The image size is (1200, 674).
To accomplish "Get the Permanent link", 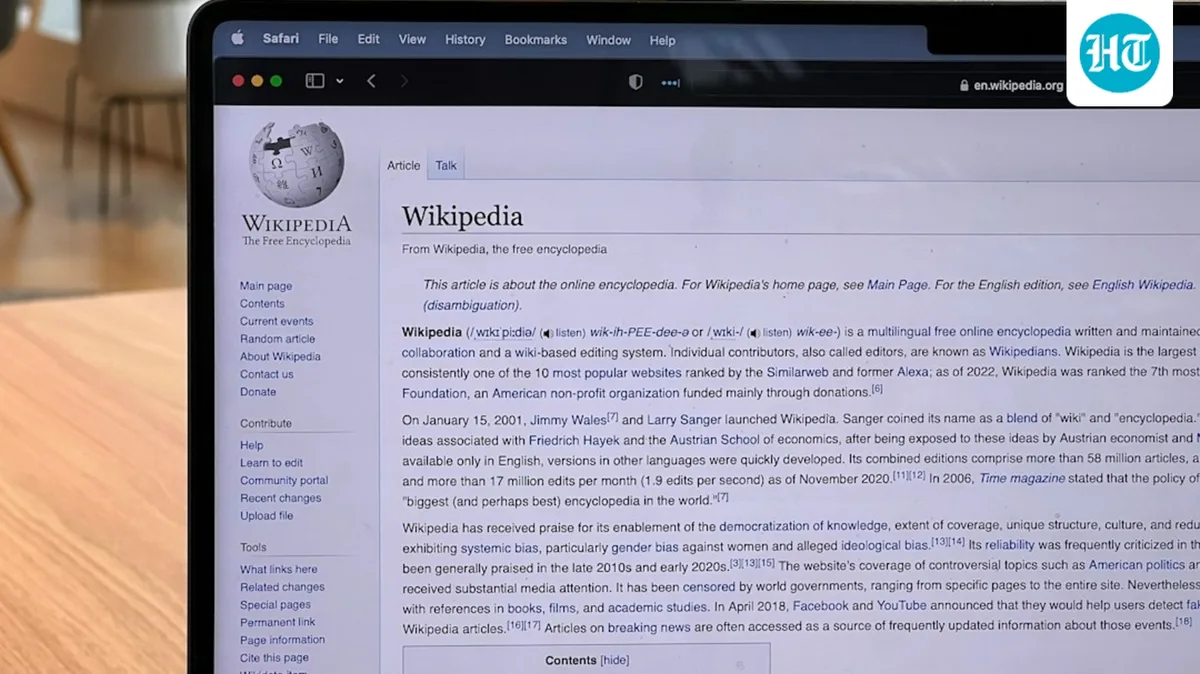I will pos(277,622).
